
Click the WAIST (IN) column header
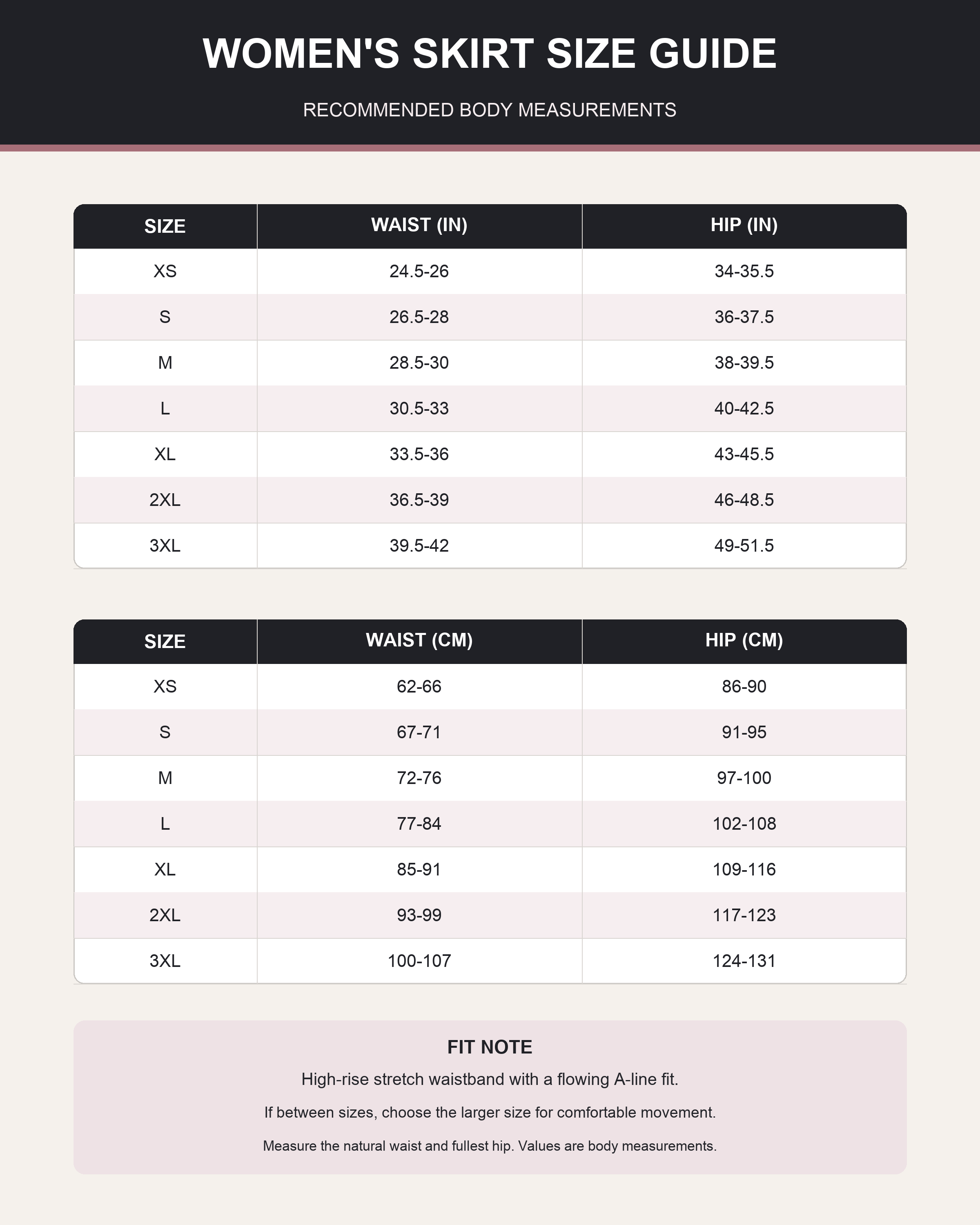tap(419, 225)
